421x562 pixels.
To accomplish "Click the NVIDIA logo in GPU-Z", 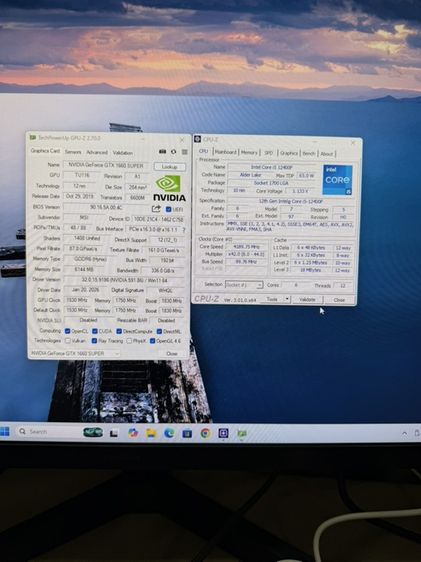I will click(169, 189).
